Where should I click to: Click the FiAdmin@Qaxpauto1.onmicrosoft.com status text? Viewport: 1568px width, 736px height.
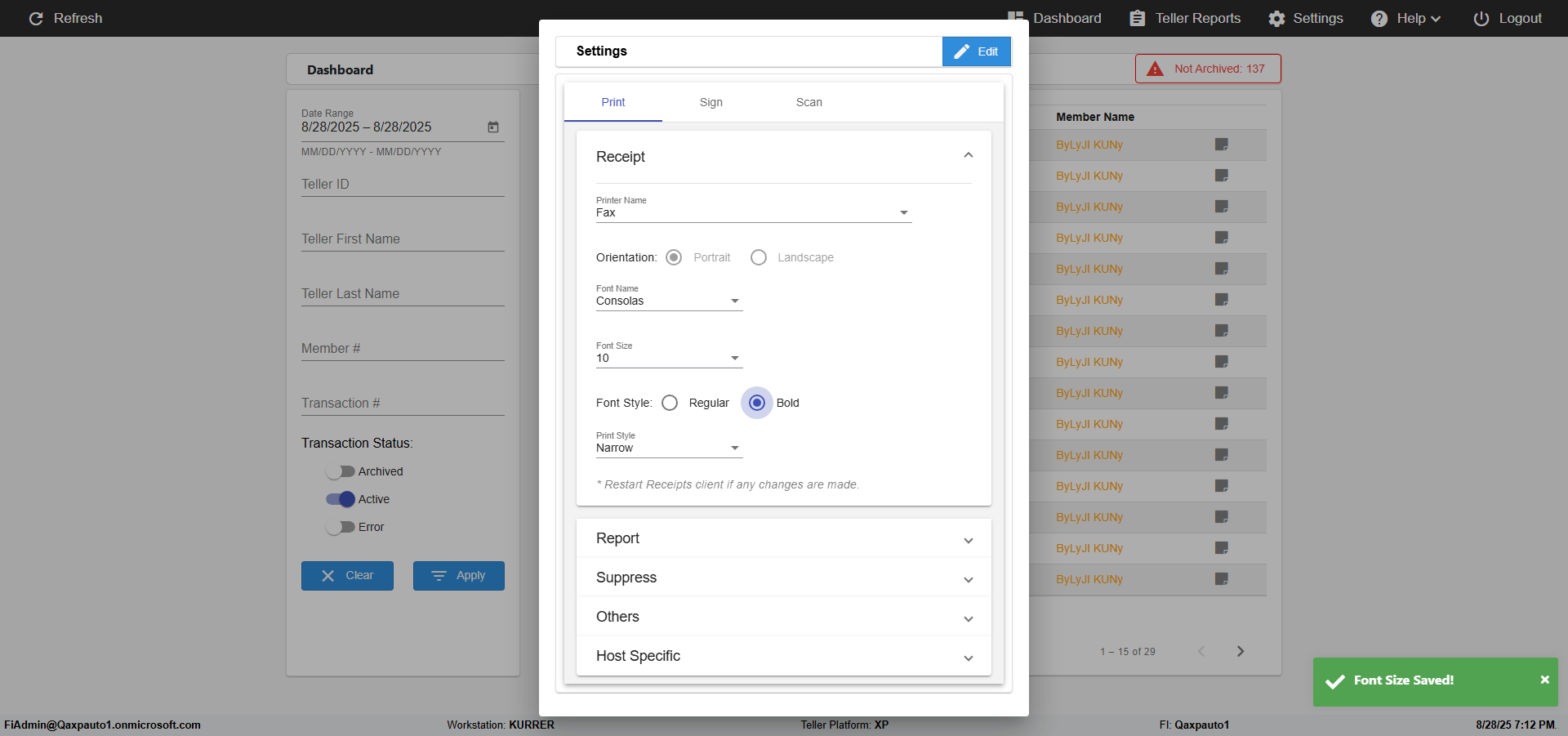(103, 725)
